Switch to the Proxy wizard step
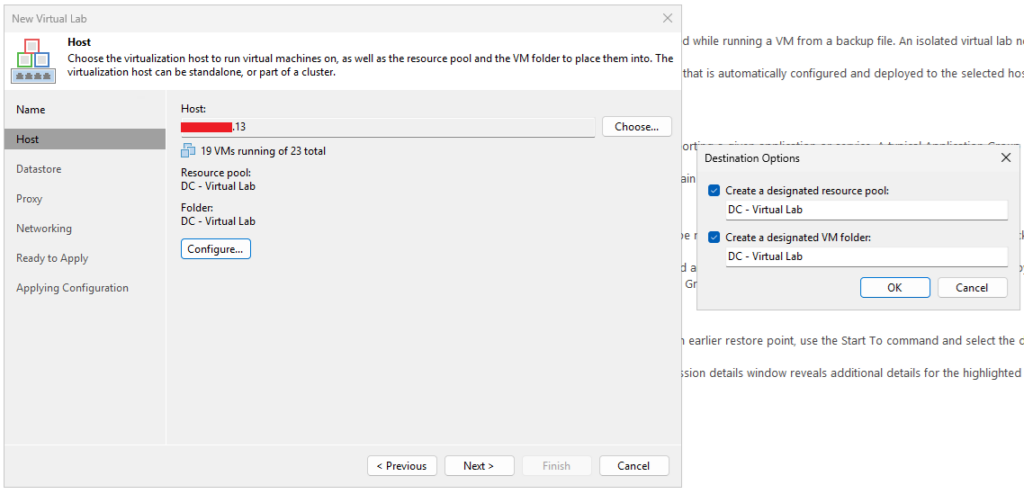 point(29,199)
